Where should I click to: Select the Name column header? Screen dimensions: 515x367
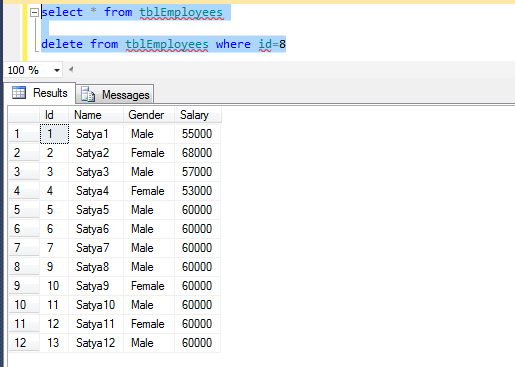pos(96,115)
